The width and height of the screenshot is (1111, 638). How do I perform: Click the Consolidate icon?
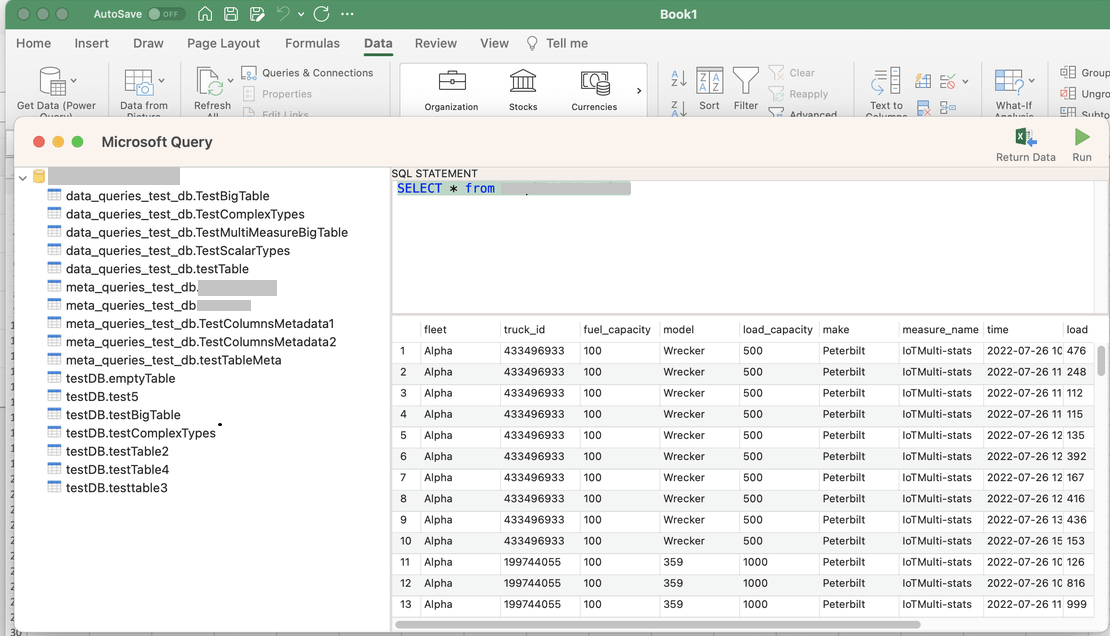pyautogui.click(x=947, y=107)
